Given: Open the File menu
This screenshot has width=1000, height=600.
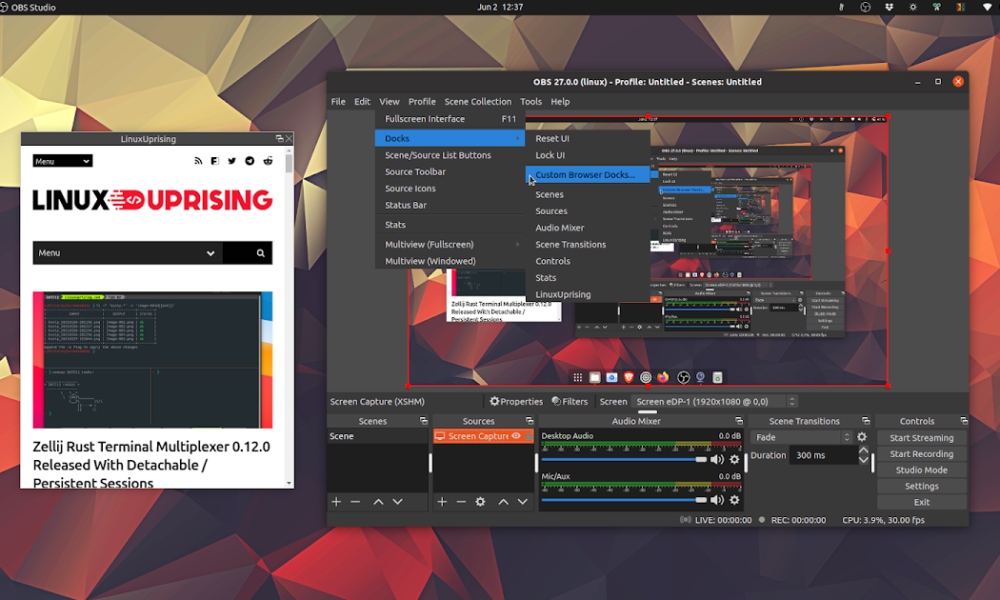Looking at the screenshot, I should coord(338,101).
